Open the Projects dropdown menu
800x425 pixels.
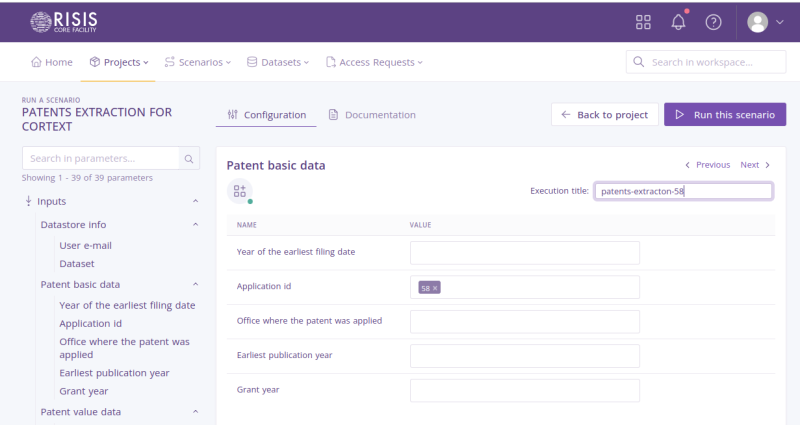119,62
